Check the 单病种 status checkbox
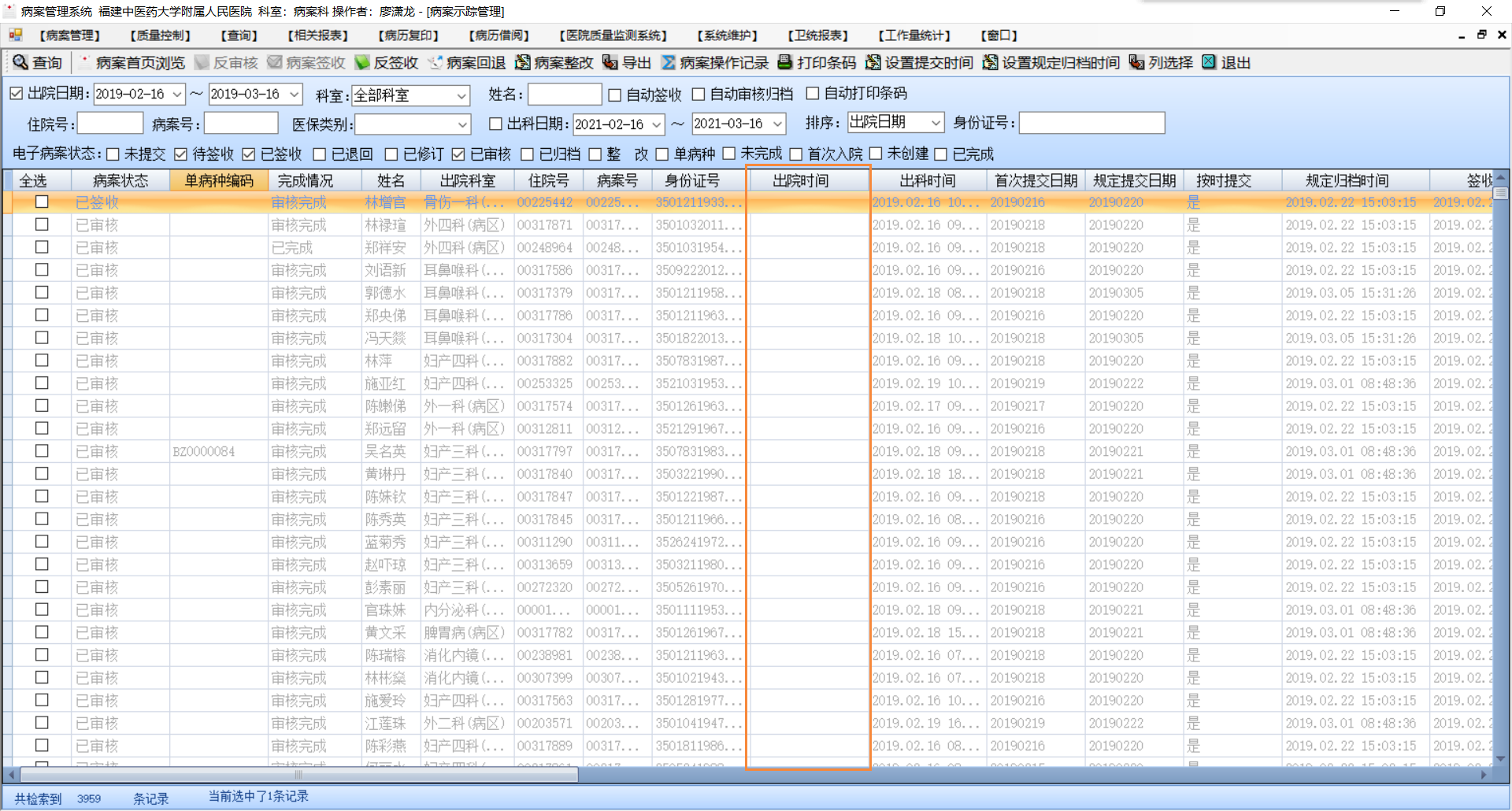 [x=662, y=154]
